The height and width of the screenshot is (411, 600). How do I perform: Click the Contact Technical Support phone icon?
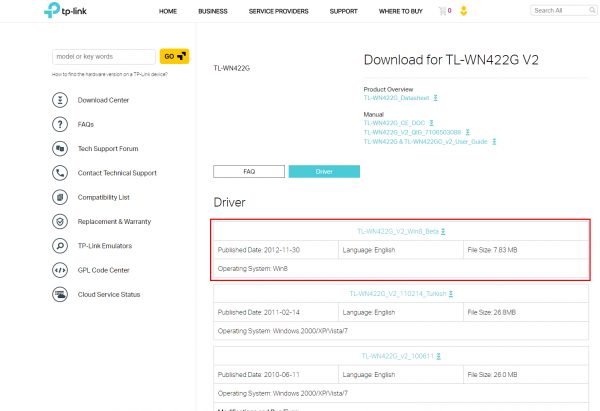point(59,173)
